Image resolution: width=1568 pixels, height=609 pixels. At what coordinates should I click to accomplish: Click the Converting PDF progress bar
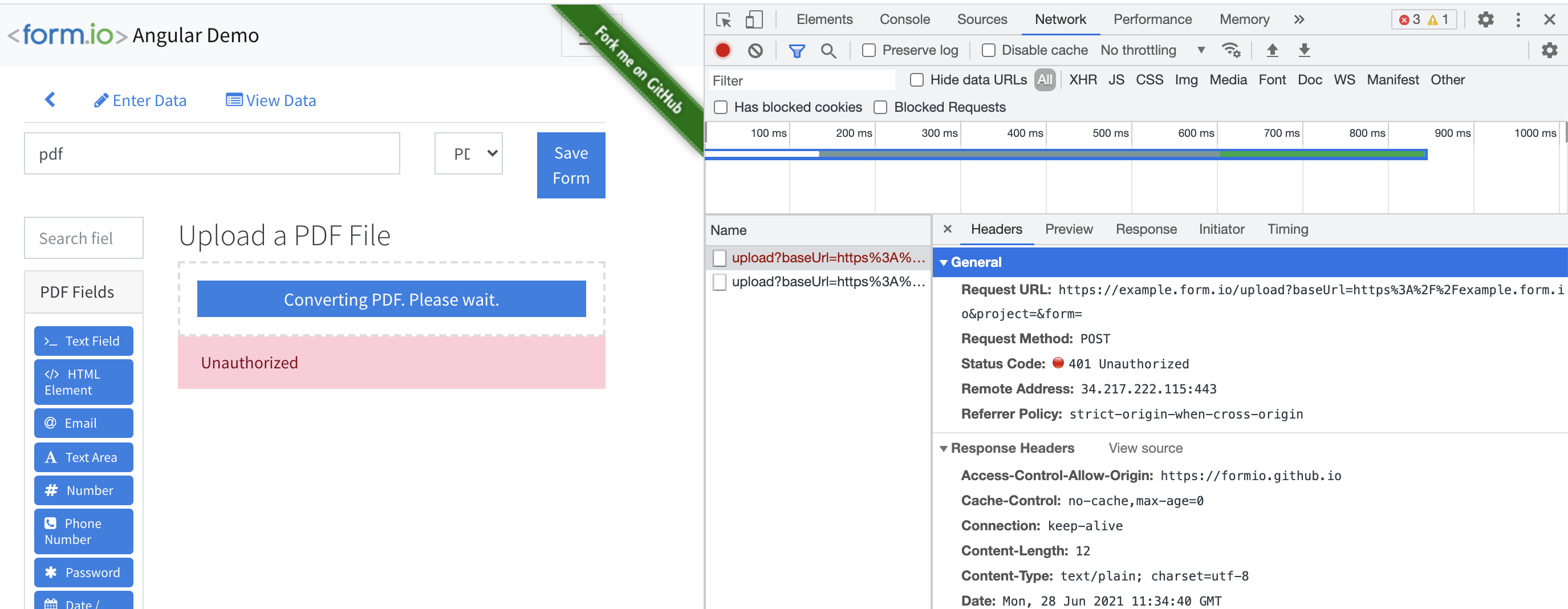coord(391,299)
